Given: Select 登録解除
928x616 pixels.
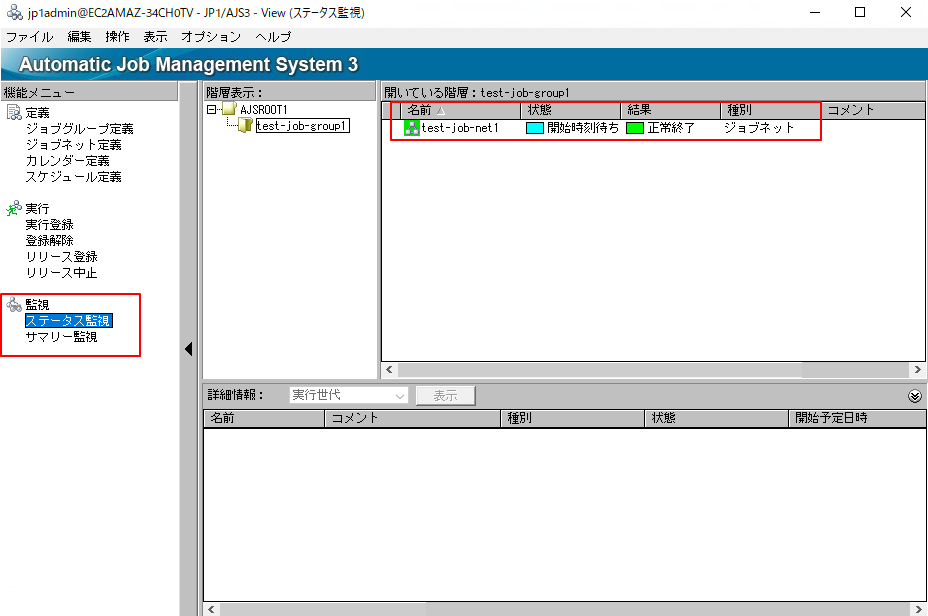Looking at the screenshot, I should point(49,240).
